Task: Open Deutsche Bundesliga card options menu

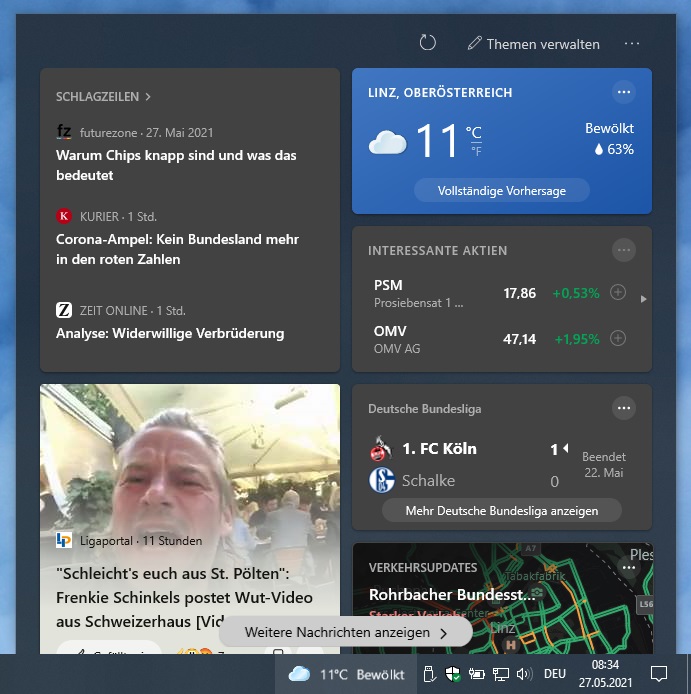Action: (624, 408)
